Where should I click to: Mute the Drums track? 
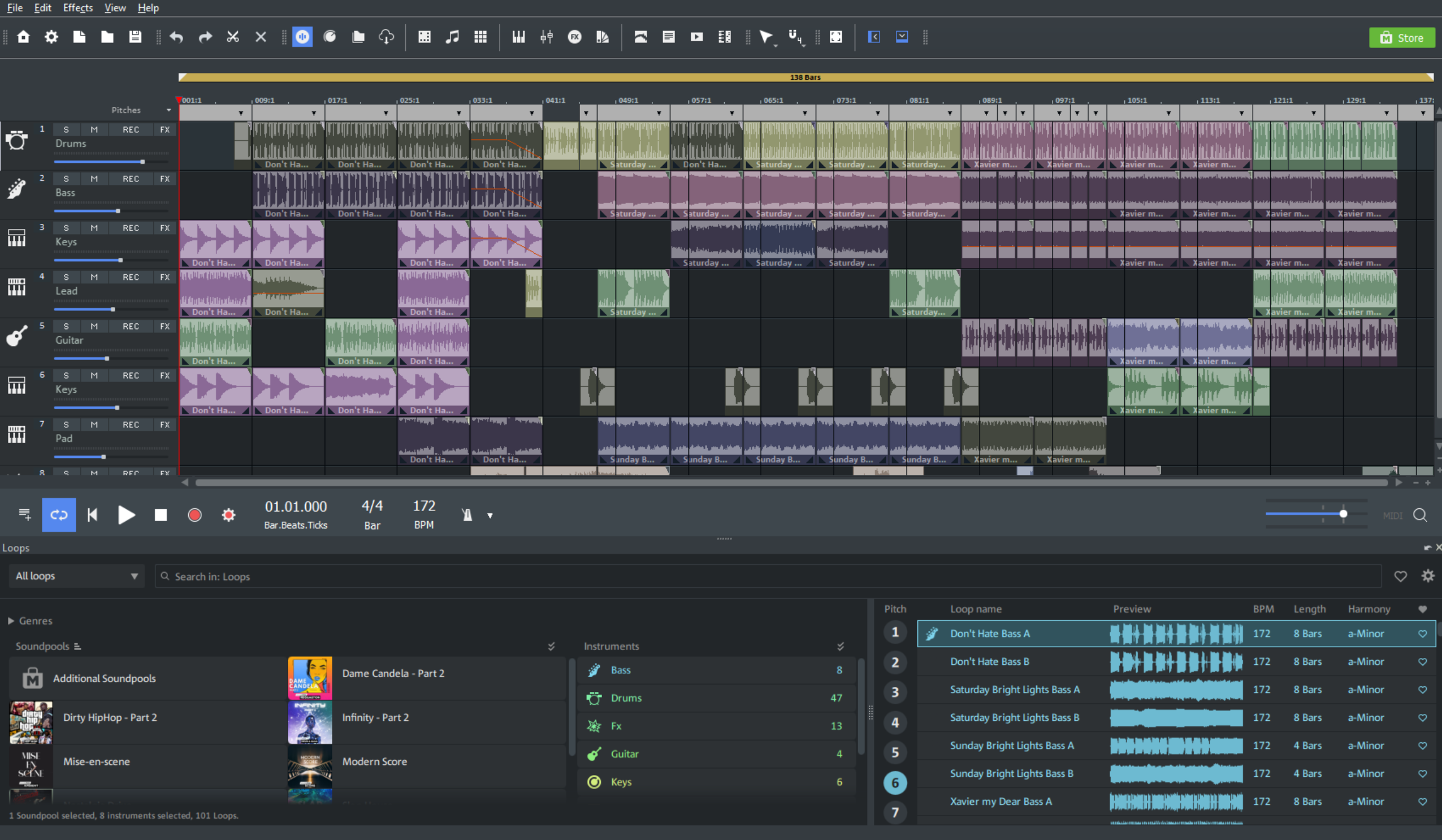[x=94, y=129]
